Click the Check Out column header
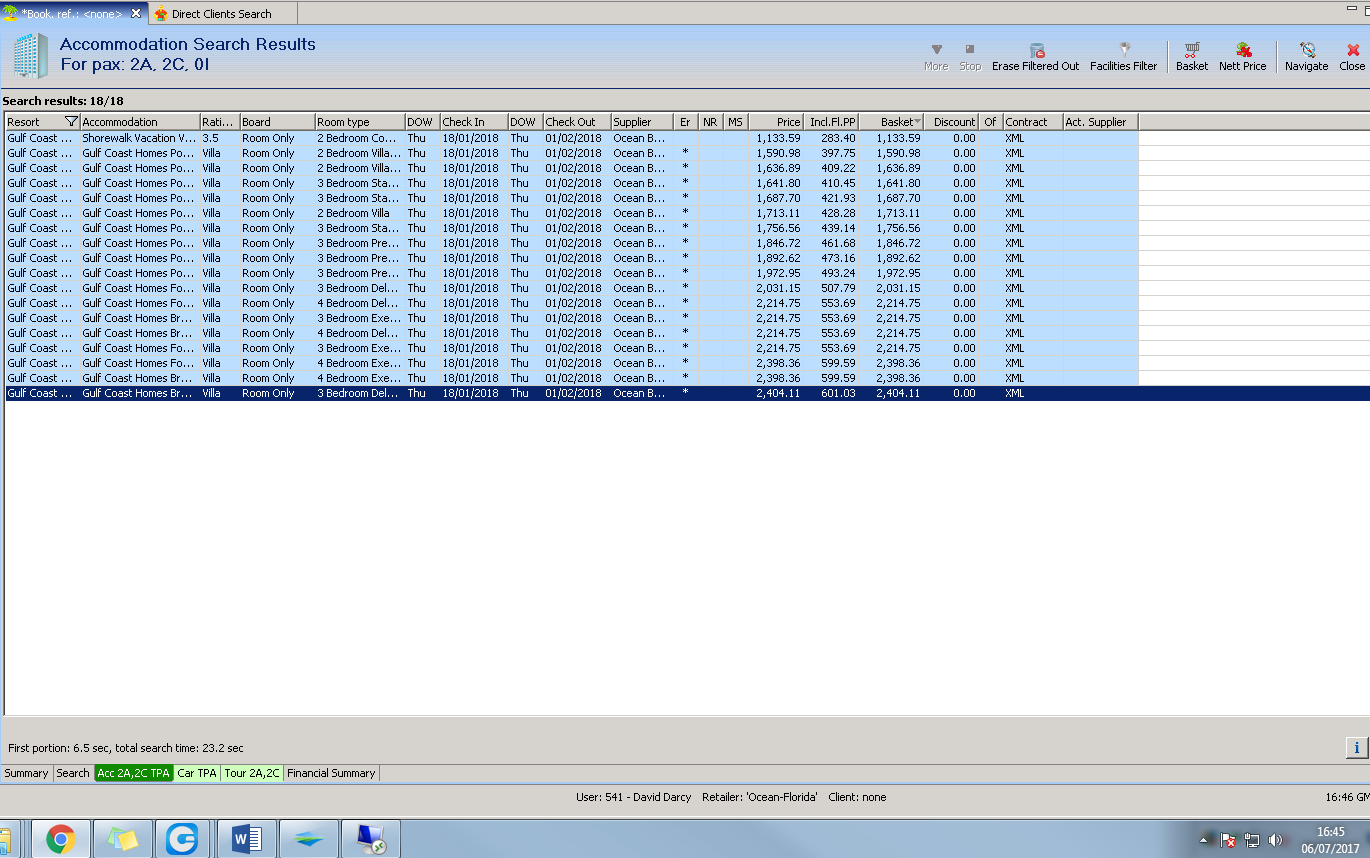 [577, 122]
